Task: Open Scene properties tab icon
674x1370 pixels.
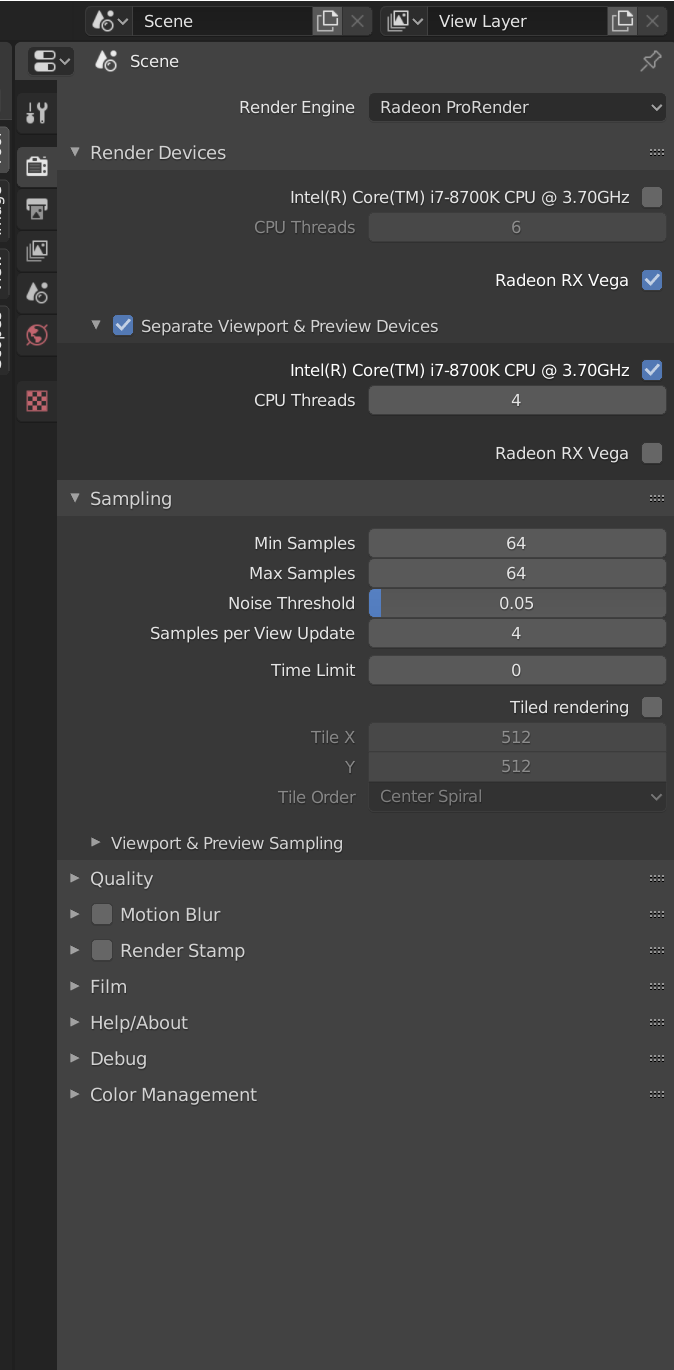Action: tap(37, 293)
